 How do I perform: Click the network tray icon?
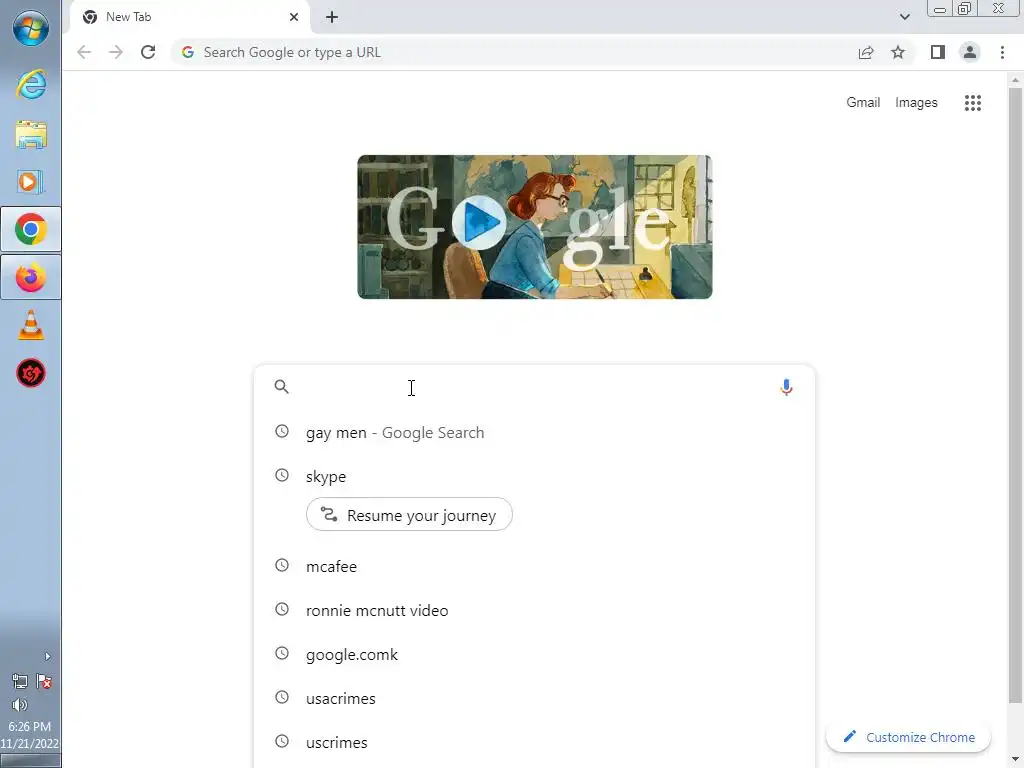pyautogui.click(x=20, y=682)
